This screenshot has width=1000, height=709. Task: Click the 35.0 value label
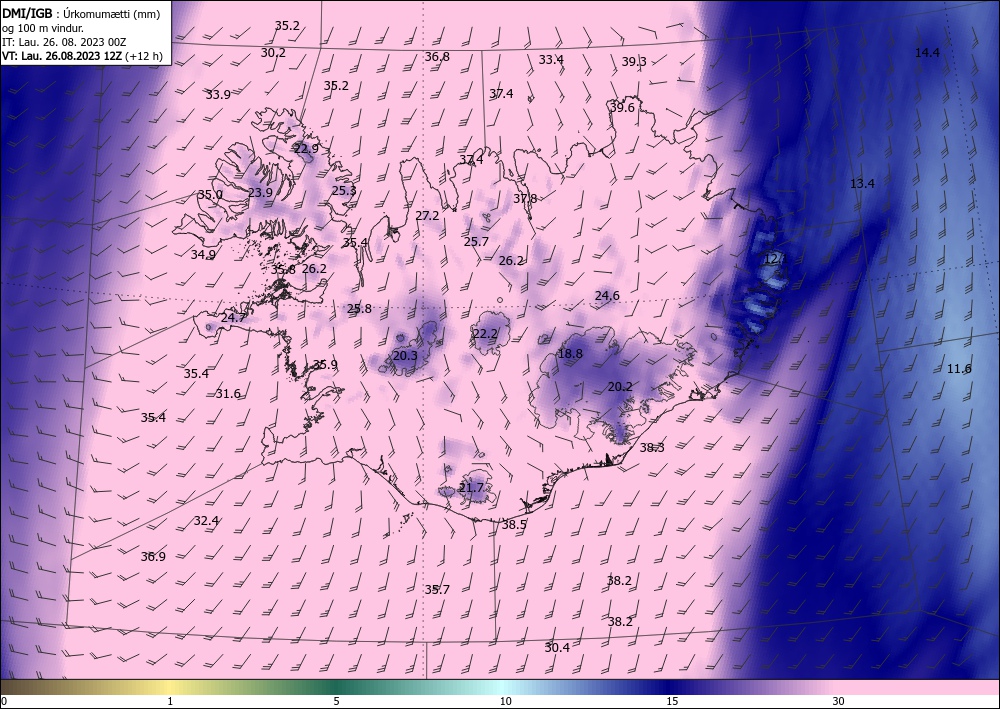tap(210, 194)
